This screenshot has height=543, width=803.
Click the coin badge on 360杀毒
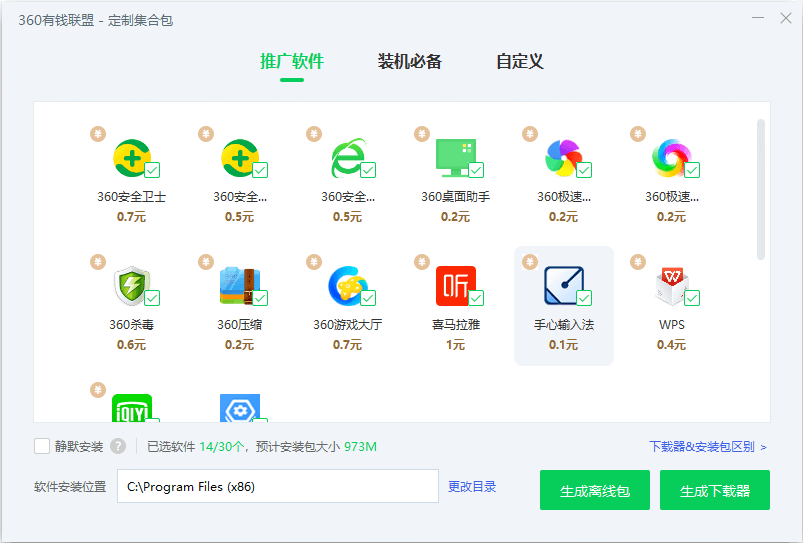(x=98, y=262)
